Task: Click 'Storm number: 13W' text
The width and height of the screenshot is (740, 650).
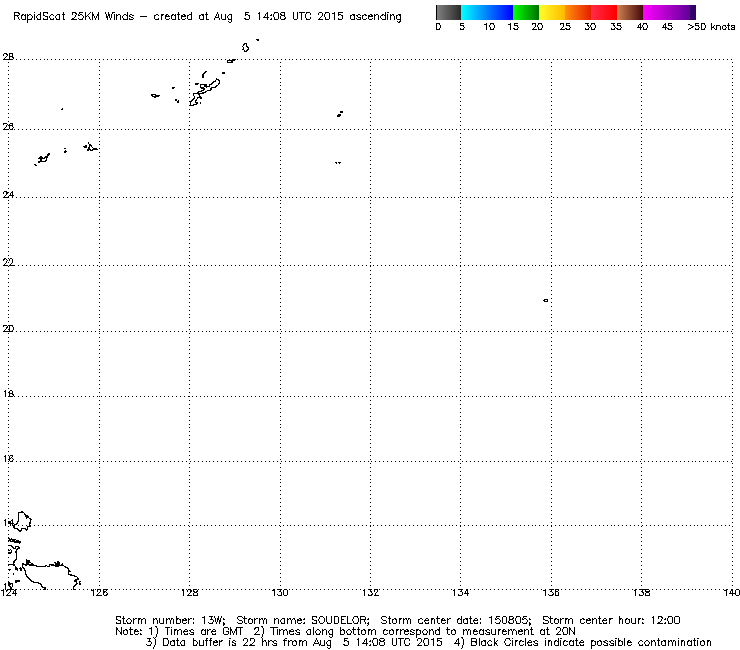Action: [170, 620]
